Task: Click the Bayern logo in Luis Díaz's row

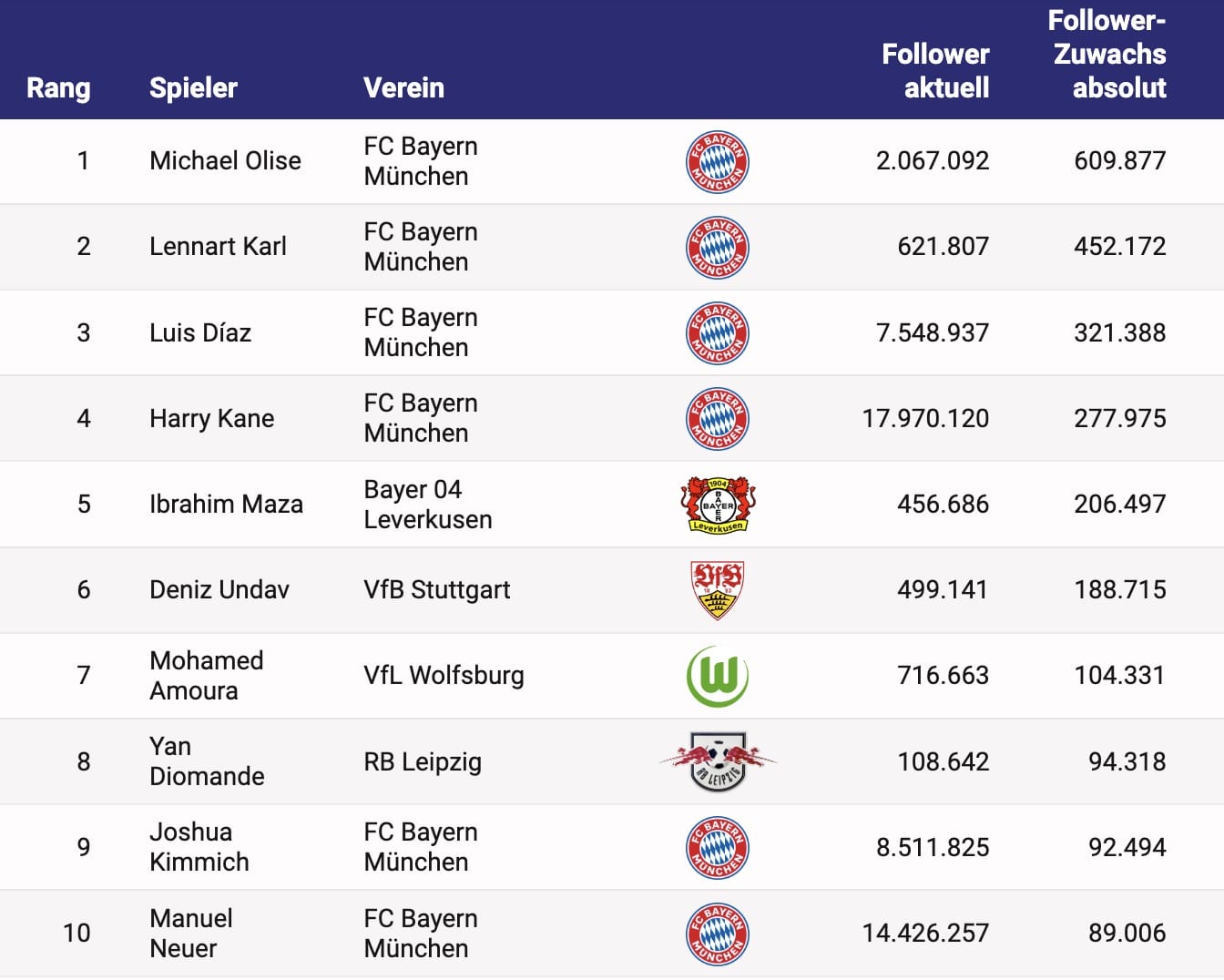Action: click(717, 333)
